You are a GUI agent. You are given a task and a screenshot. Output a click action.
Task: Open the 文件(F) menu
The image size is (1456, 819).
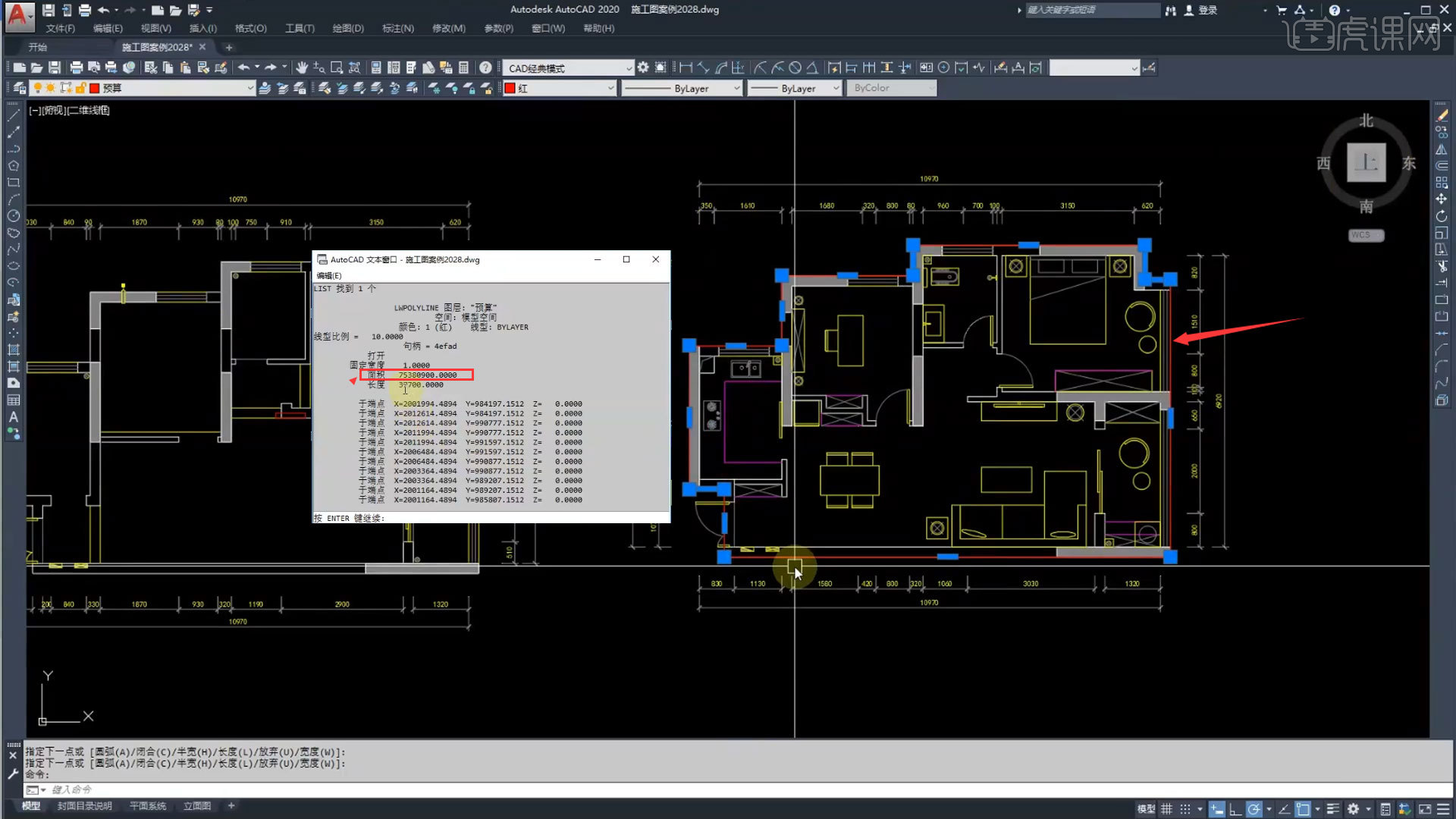pos(60,28)
